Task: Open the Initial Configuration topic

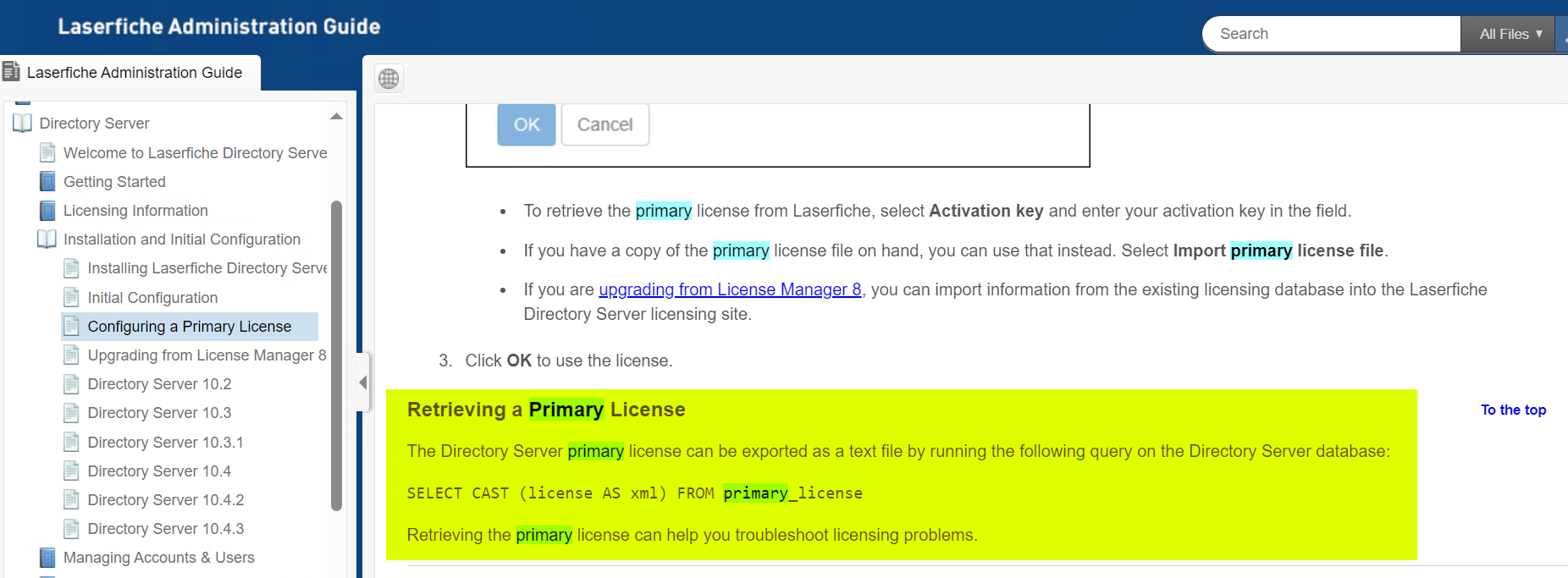Action: (152, 298)
